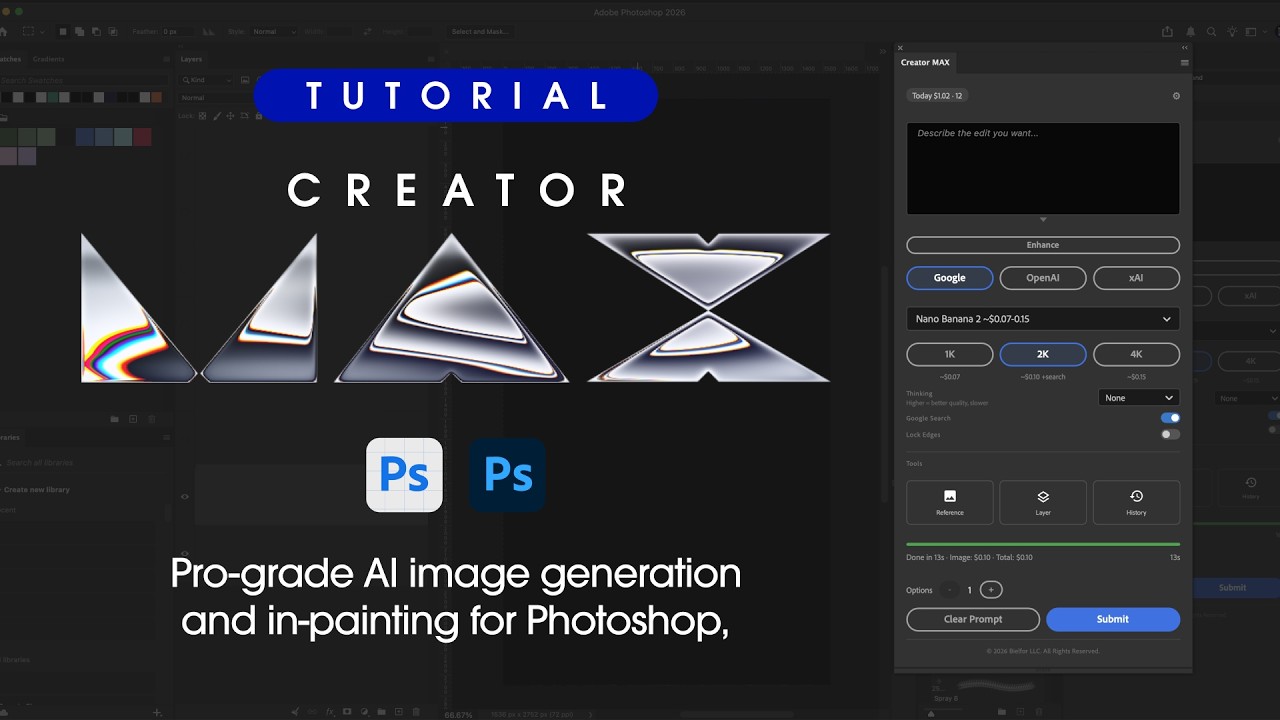
Task: Open Photoshop notifications bell icon
Action: coord(1191,32)
